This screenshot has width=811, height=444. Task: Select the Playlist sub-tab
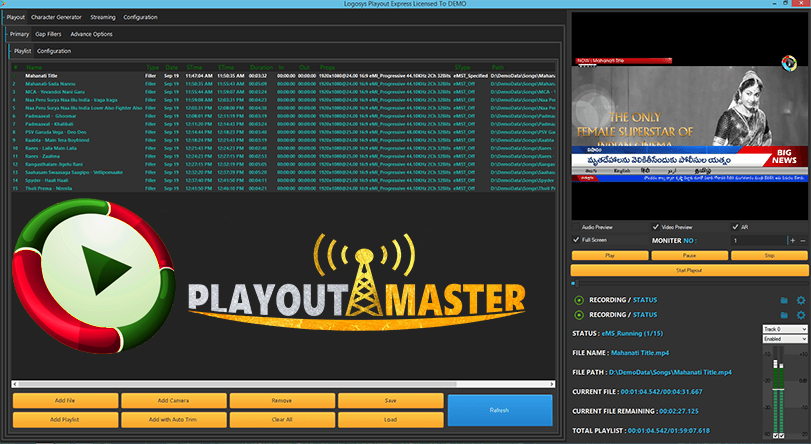coord(22,51)
